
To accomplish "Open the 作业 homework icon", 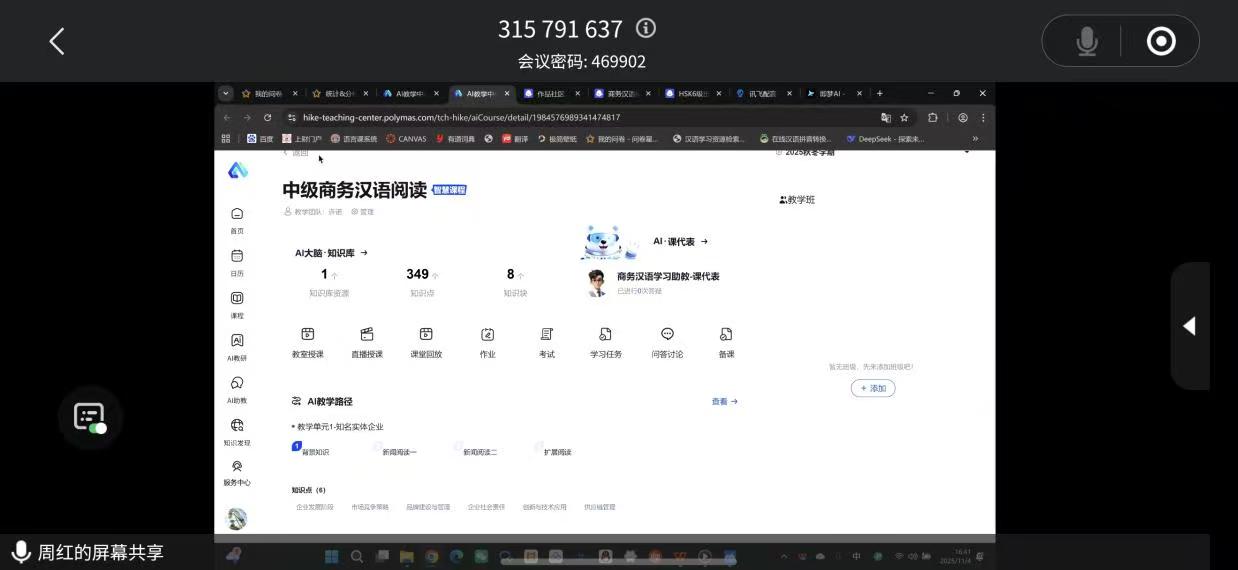I will [x=487, y=335].
